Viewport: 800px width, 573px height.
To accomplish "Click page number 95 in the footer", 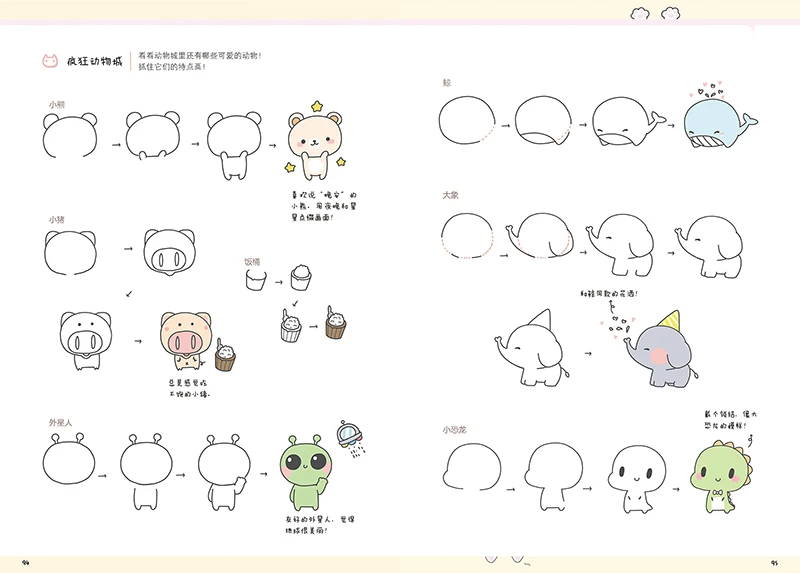I will (774, 563).
